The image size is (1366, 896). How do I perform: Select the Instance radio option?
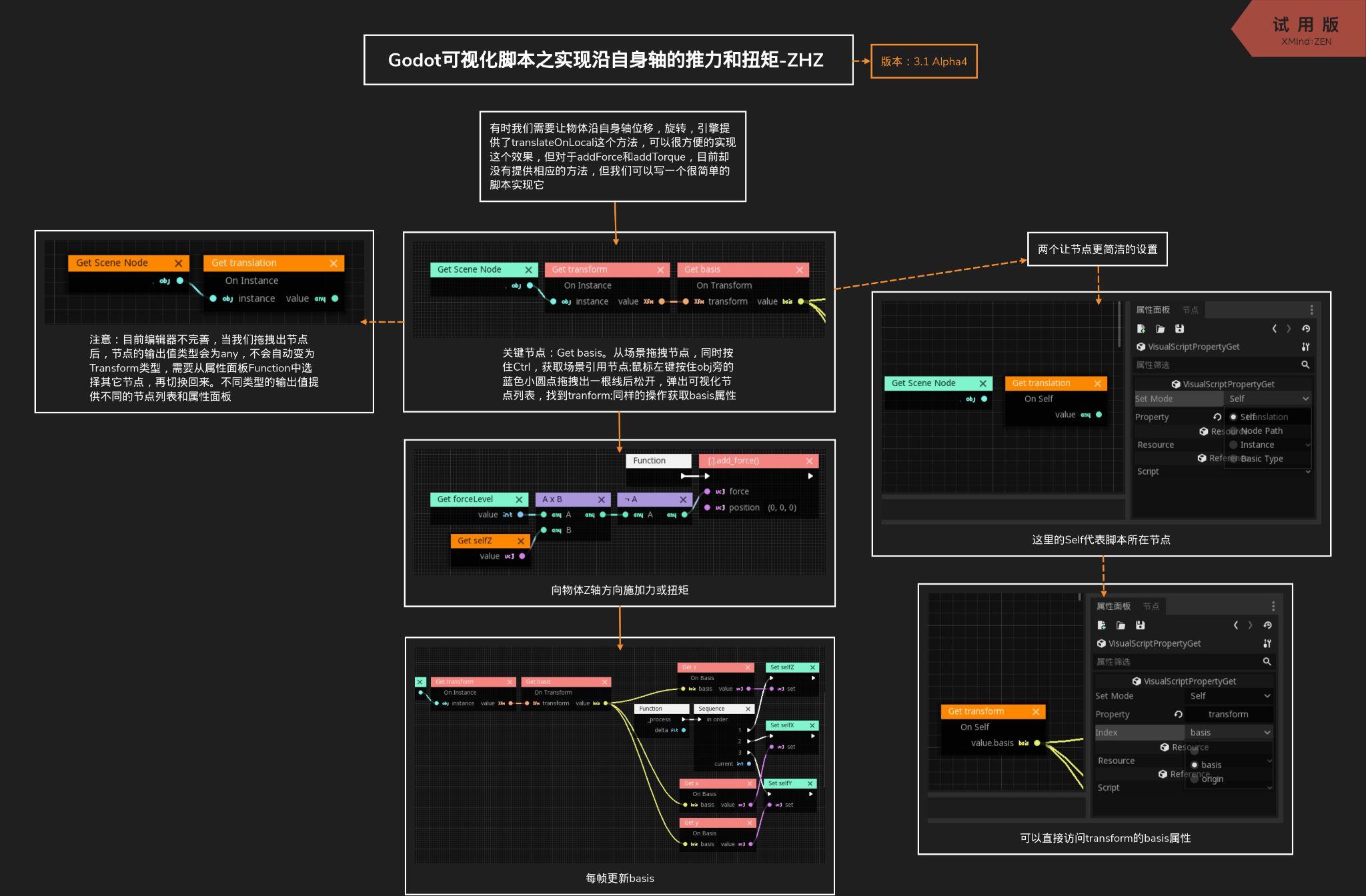coord(1233,445)
